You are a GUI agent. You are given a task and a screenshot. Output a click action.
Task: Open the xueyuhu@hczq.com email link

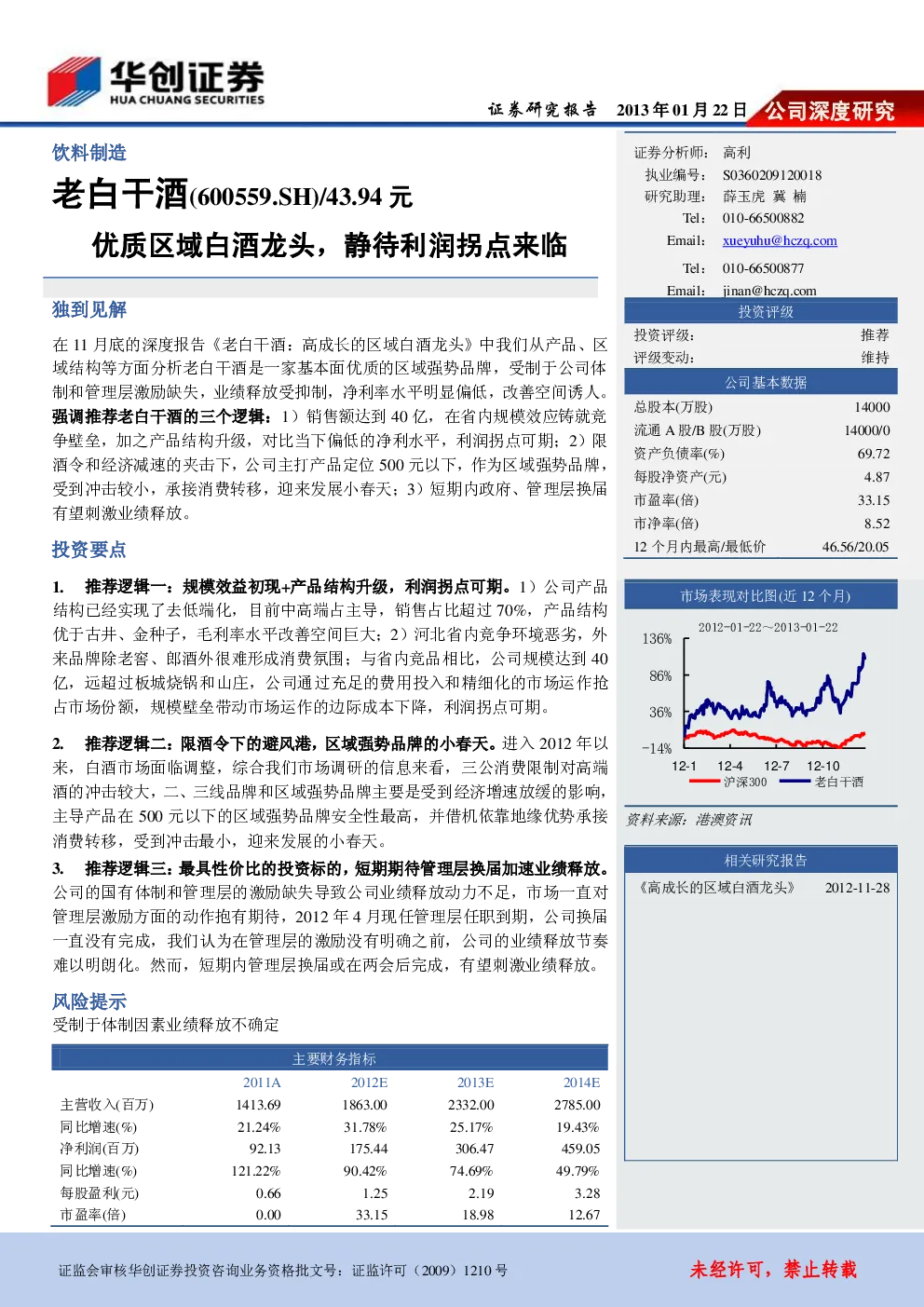click(x=780, y=240)
